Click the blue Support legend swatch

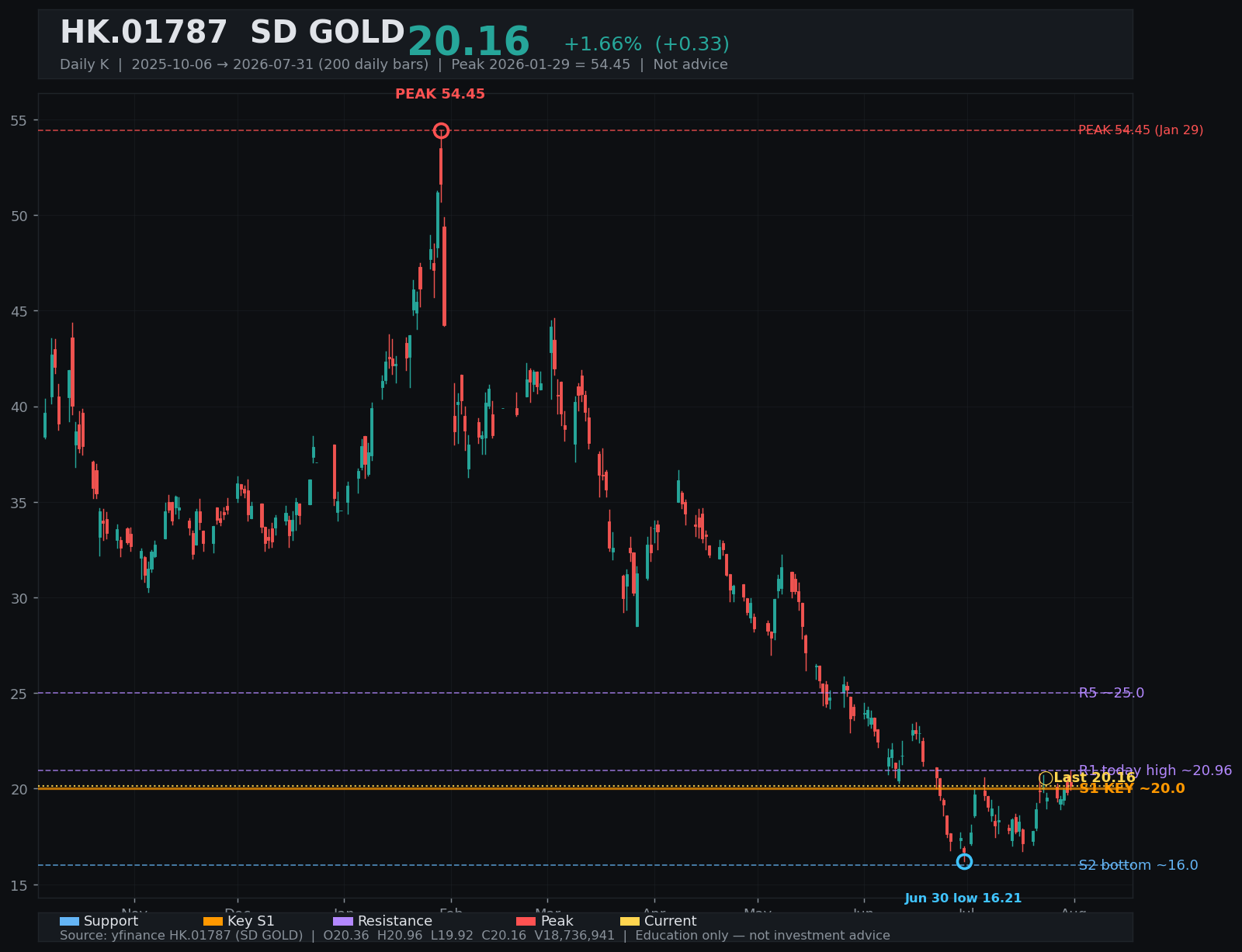coord(69,921)
